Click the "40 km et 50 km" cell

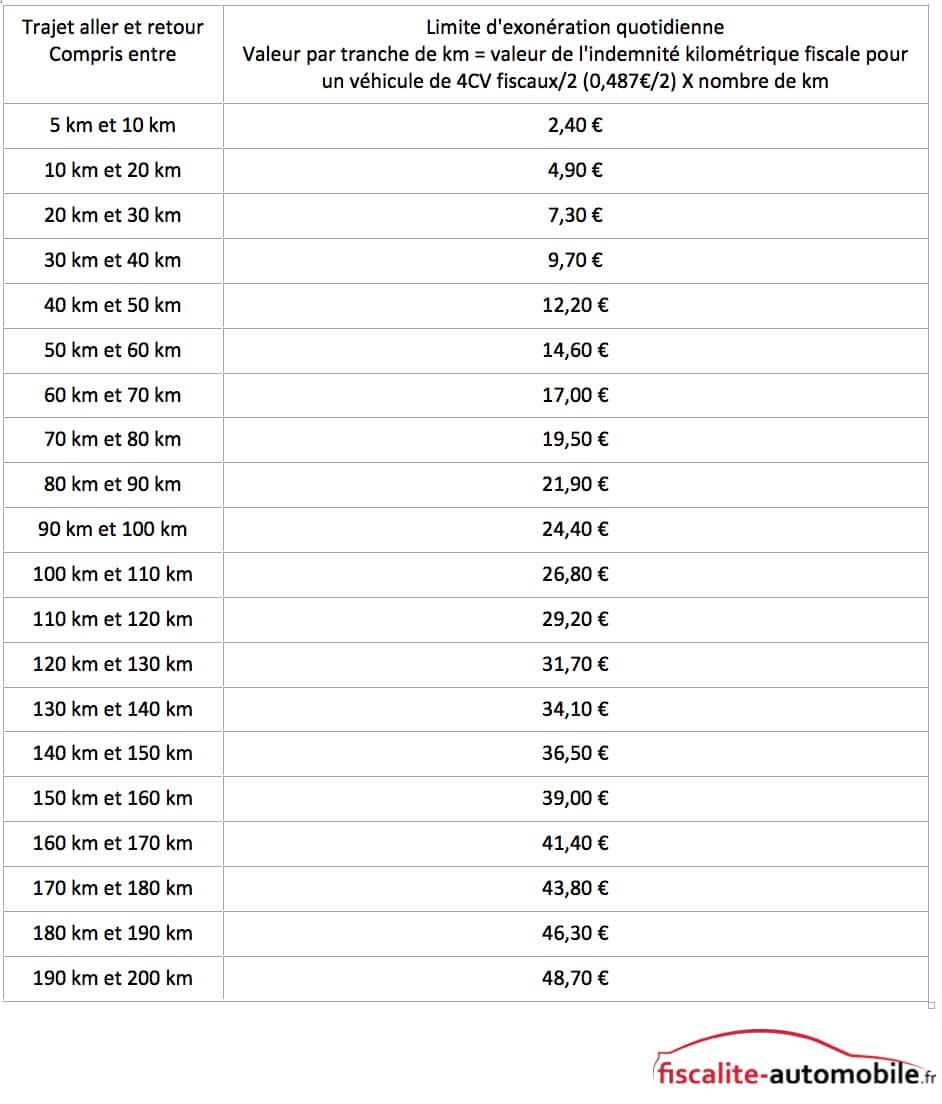112,305
